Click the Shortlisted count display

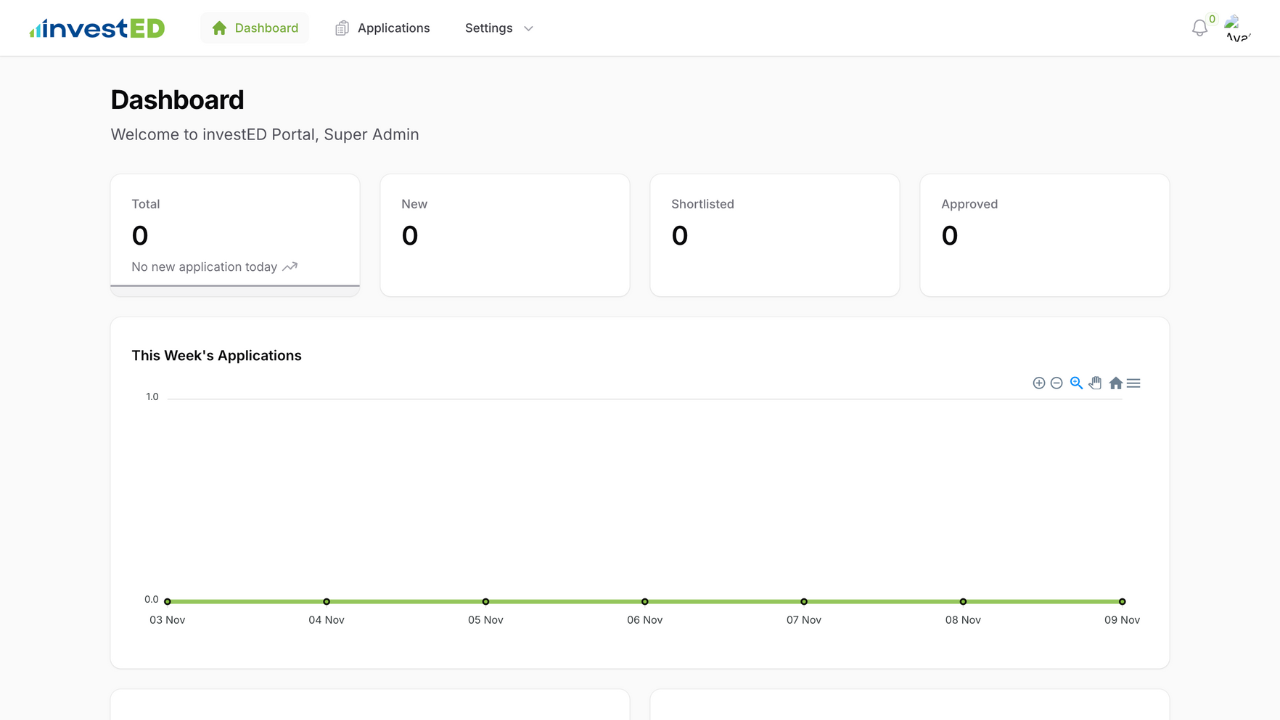coord(680,236)
